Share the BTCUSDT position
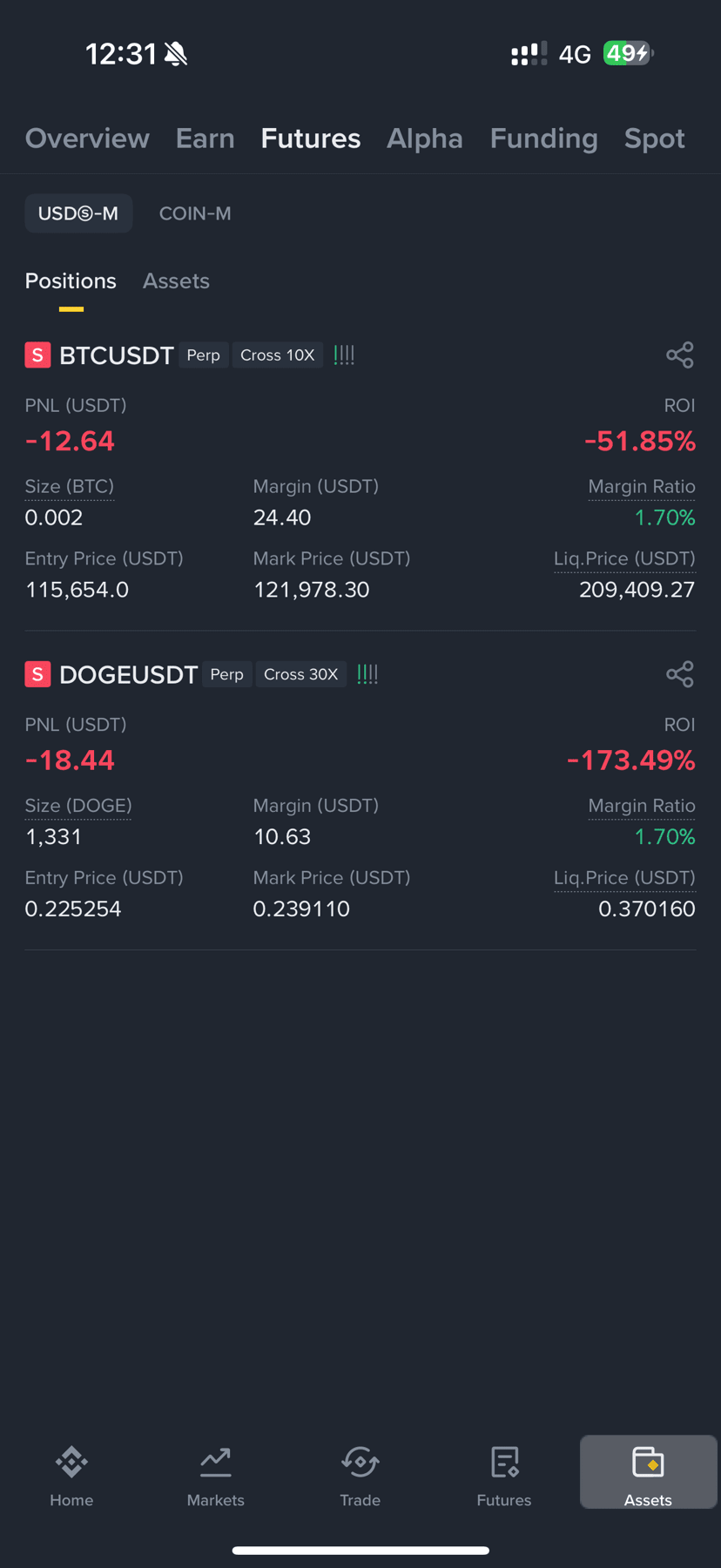 [x=679, y=355]
